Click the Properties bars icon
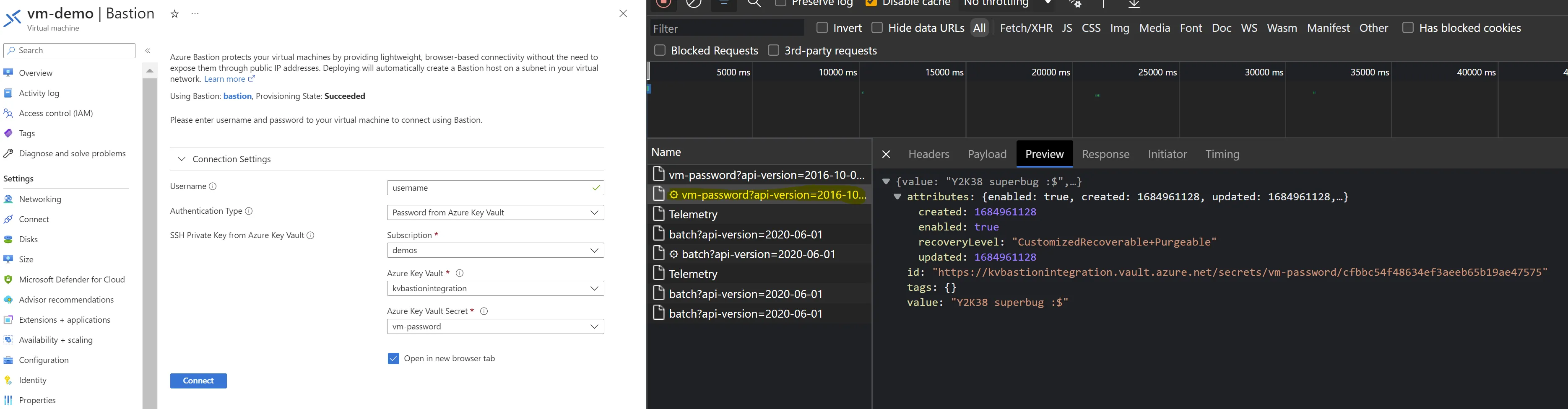 point(8,400)
